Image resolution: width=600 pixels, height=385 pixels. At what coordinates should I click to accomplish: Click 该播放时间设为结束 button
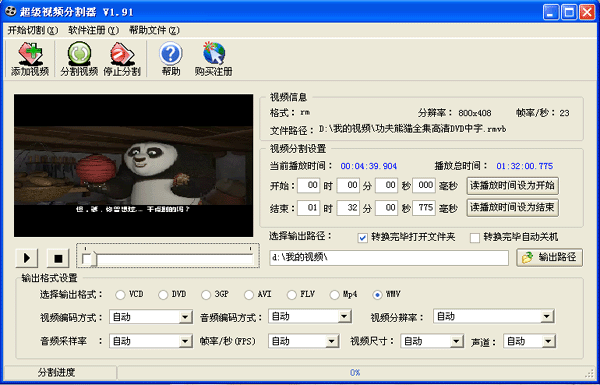(x=512, y=208)
